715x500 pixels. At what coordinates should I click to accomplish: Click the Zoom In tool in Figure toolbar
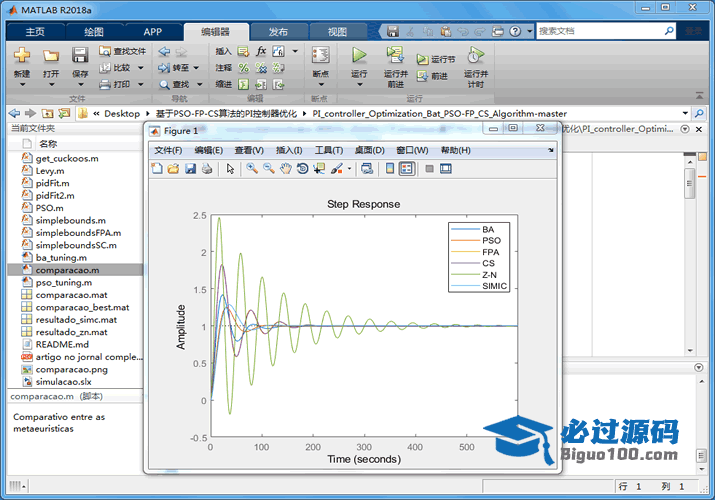pyautogui.click(x=252, y=169)
